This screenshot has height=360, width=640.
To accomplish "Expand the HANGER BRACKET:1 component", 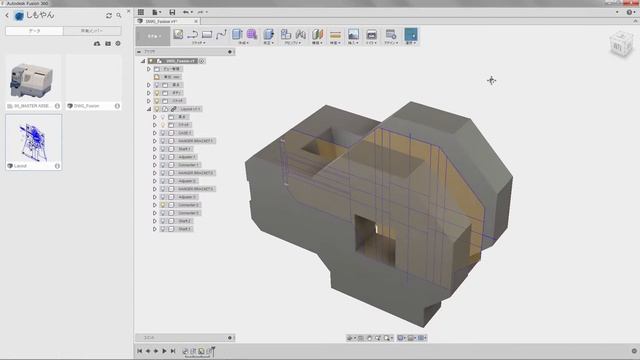I will (x=155, y=141).
